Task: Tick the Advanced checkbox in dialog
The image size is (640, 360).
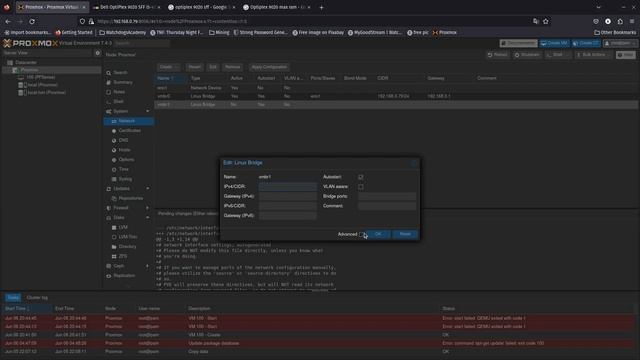Action: click(x=361, y=234)
